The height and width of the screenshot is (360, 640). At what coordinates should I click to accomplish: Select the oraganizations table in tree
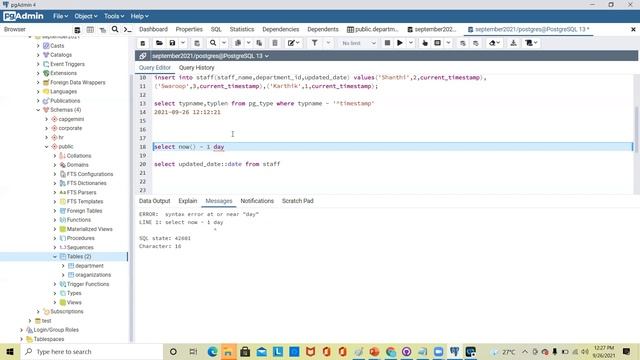(x=93, y=275)
